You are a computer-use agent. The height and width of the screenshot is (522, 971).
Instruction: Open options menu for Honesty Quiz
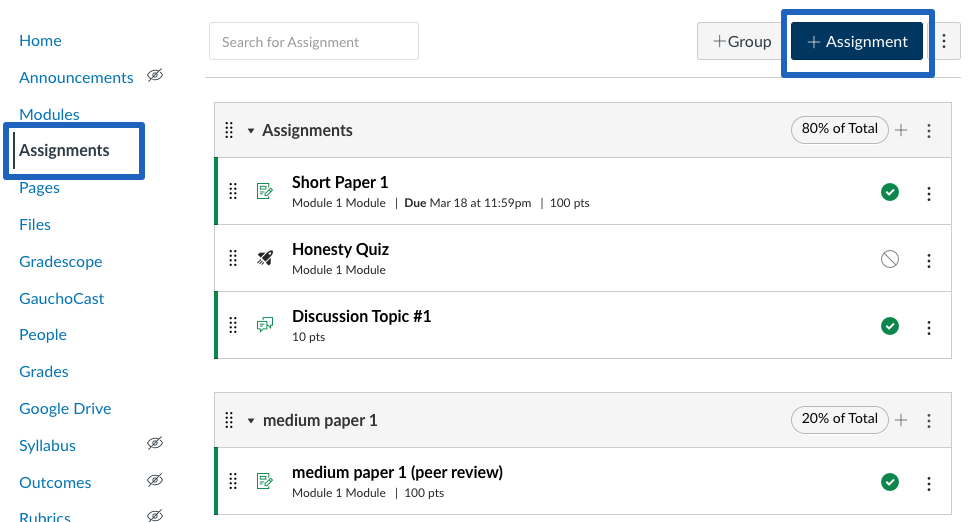pos(928,261)
